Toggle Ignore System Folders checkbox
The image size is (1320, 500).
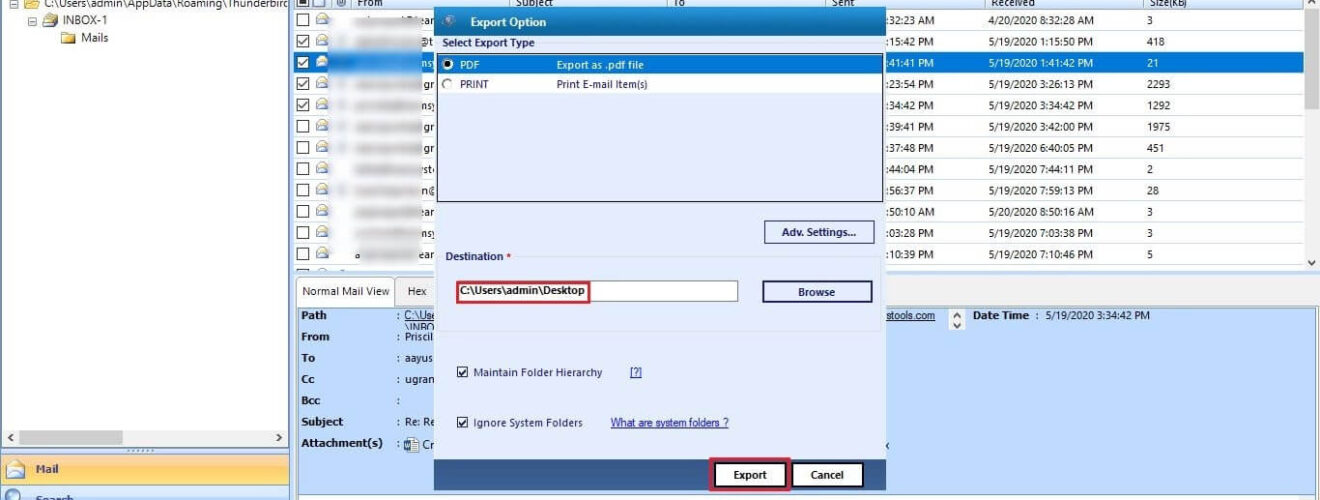(462, 423)
